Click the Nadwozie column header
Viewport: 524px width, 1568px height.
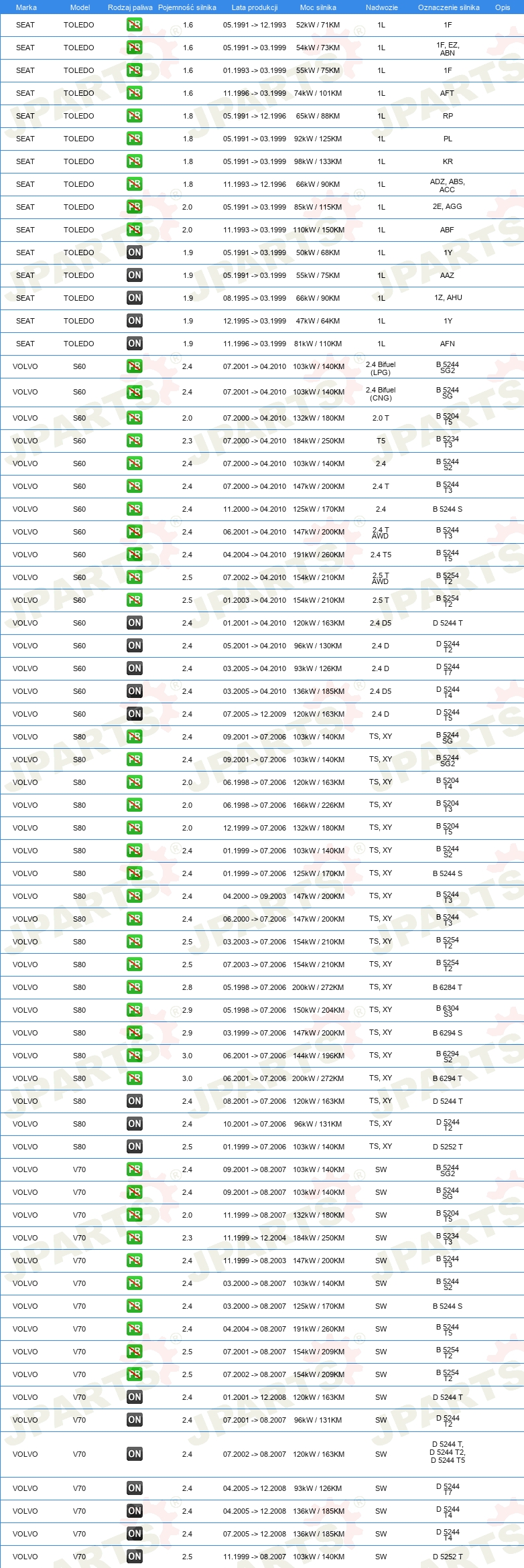tap(381, 7)
